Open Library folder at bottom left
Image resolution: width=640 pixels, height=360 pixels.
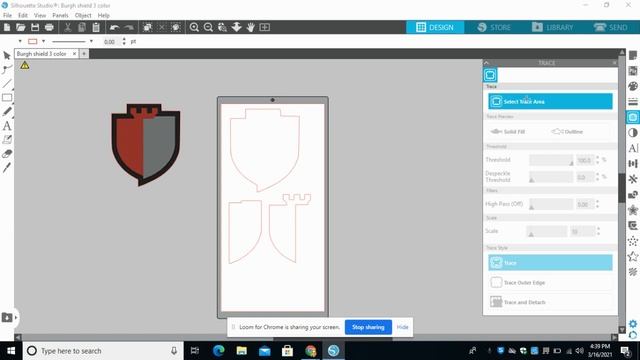point(7,318)
